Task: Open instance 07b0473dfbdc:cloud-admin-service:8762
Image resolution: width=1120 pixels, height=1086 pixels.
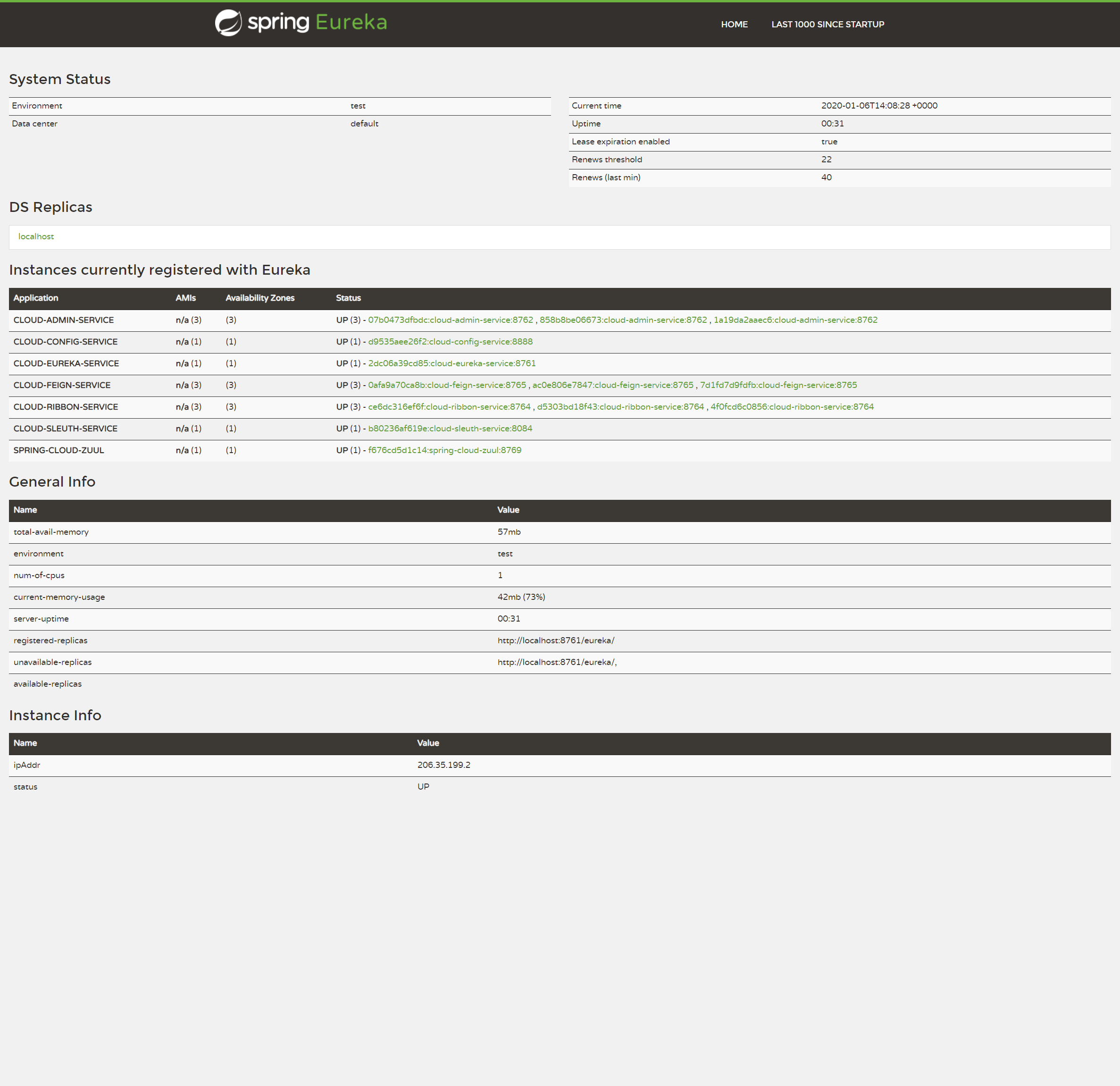Action: [450, 320]
